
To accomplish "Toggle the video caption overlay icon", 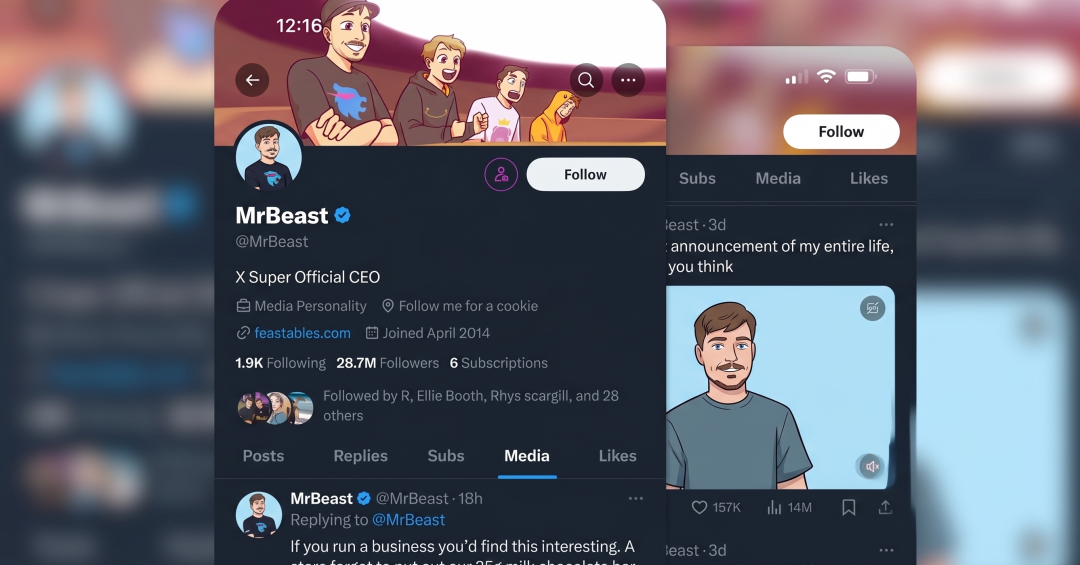I will pos(872,308).
